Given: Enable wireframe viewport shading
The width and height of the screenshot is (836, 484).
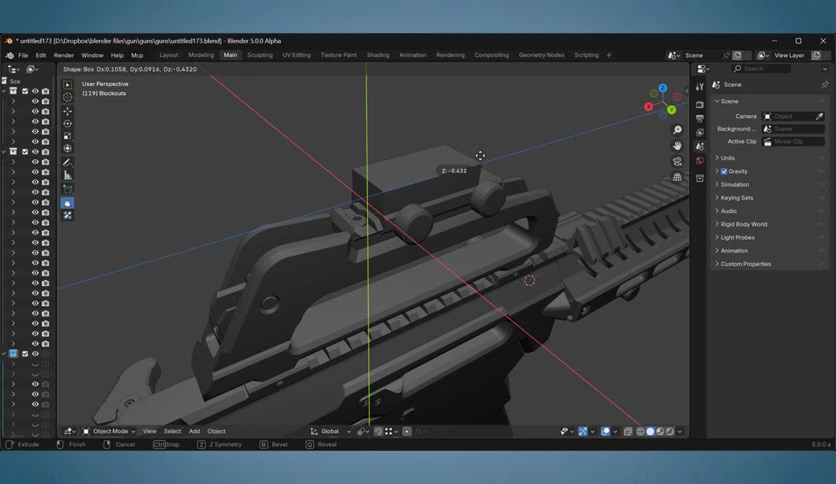Looking at the screenshot, I should click(x=640, y=431).
